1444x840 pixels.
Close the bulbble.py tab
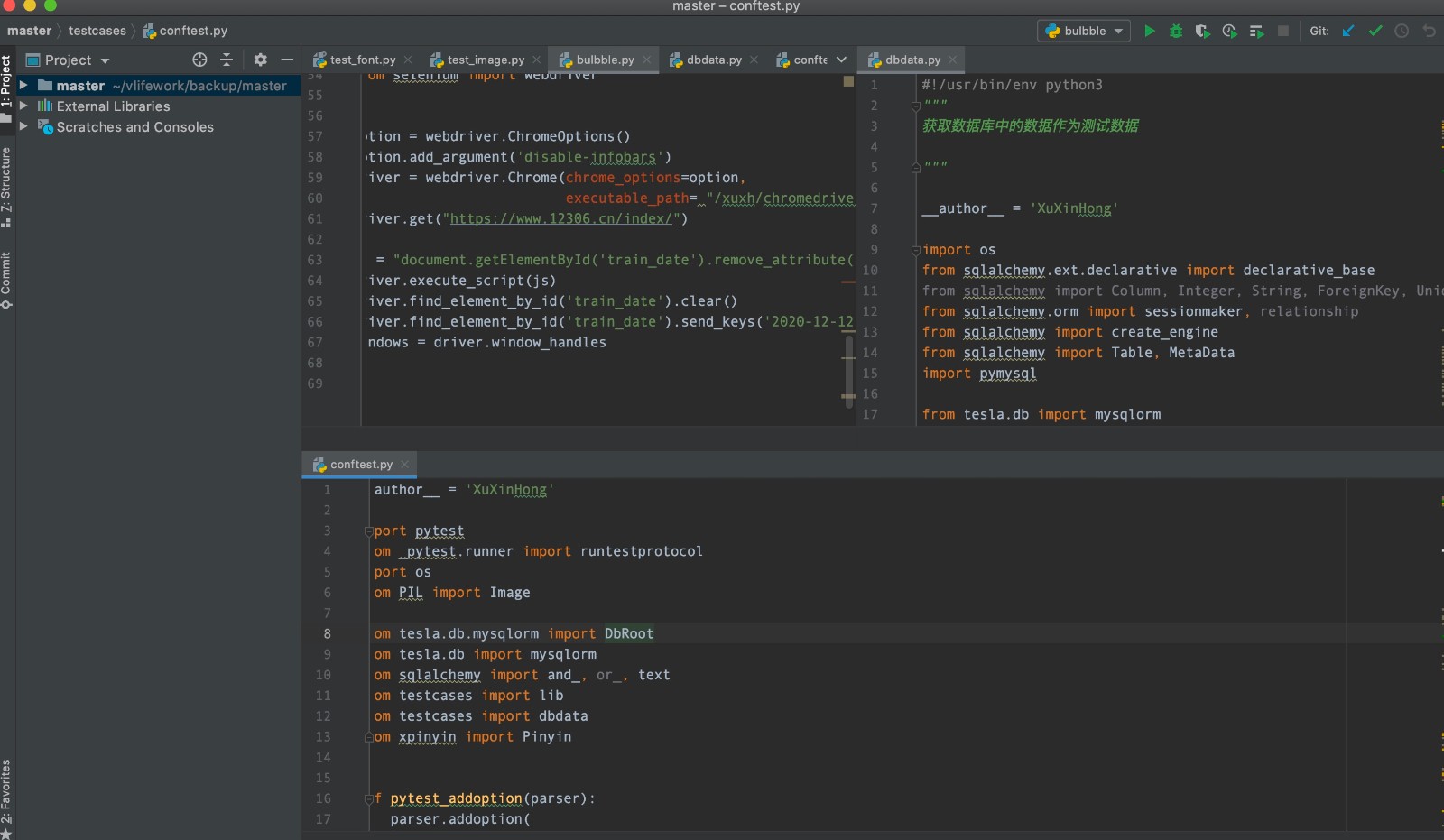click(646, 60)
